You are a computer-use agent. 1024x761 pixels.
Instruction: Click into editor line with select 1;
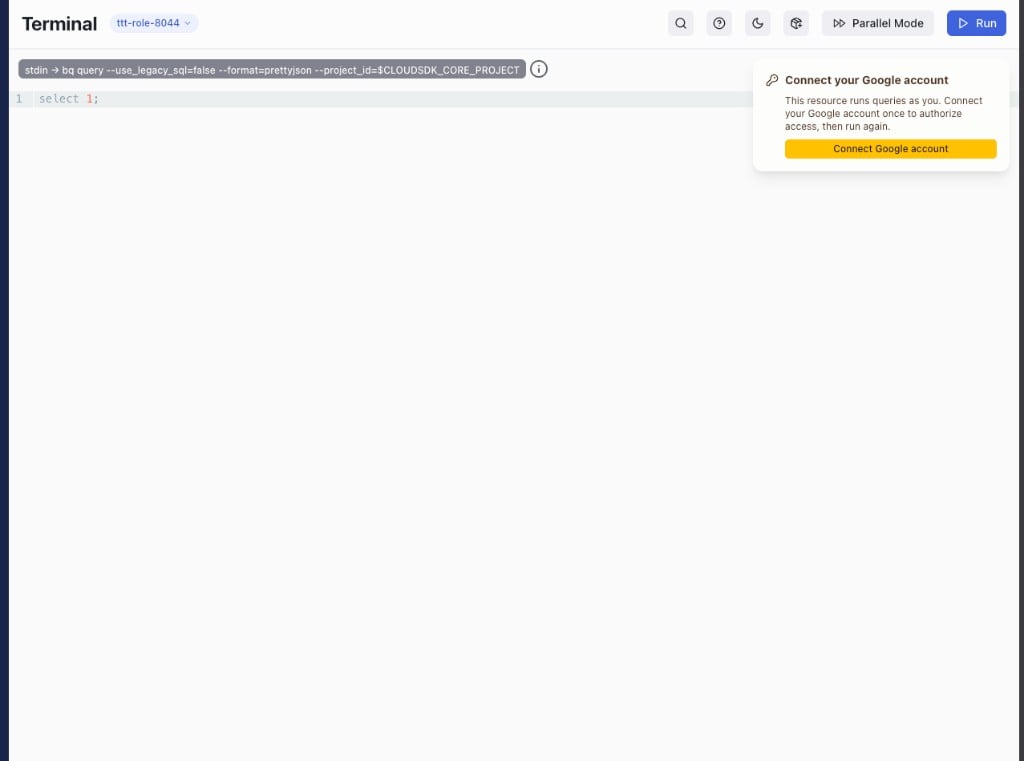[x=392, y=99]
